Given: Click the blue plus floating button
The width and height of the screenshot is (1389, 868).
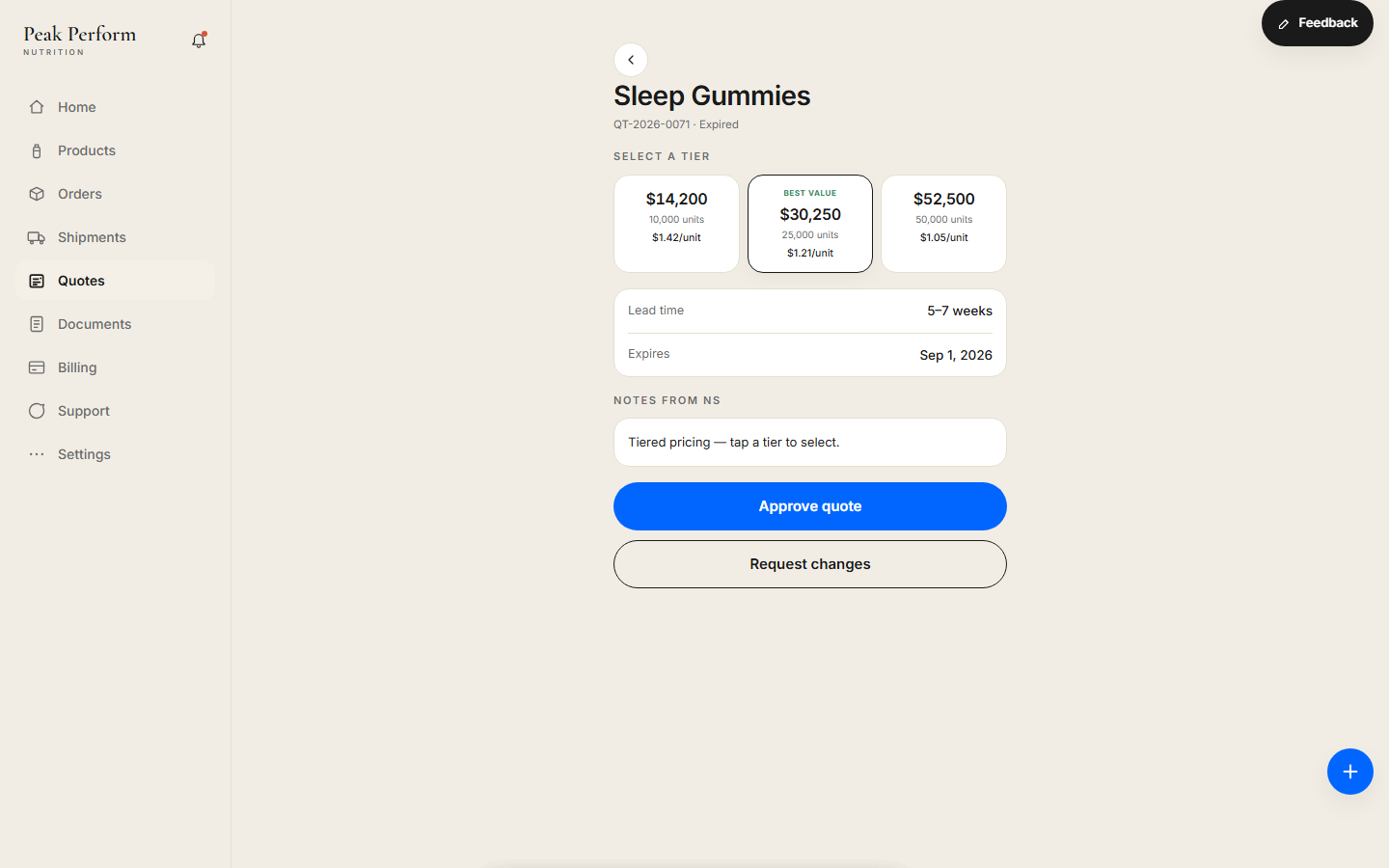Looking at the screenshot, I should [x=1350, y=772].
